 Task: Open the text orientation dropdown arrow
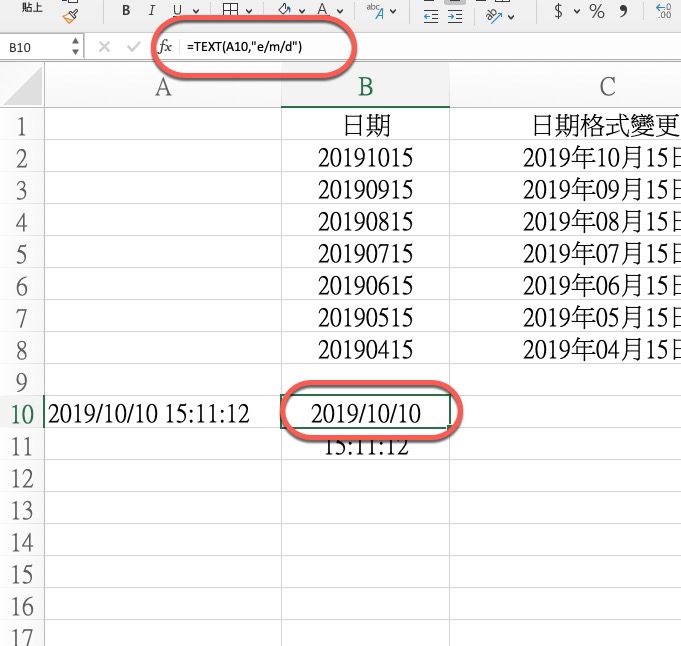tap(511, 17)
